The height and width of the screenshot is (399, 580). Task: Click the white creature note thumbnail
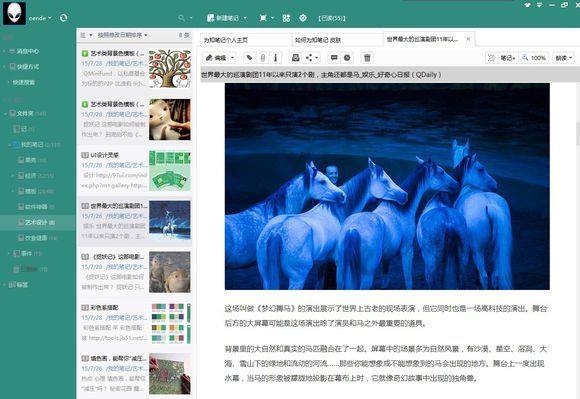coord(170,119)
